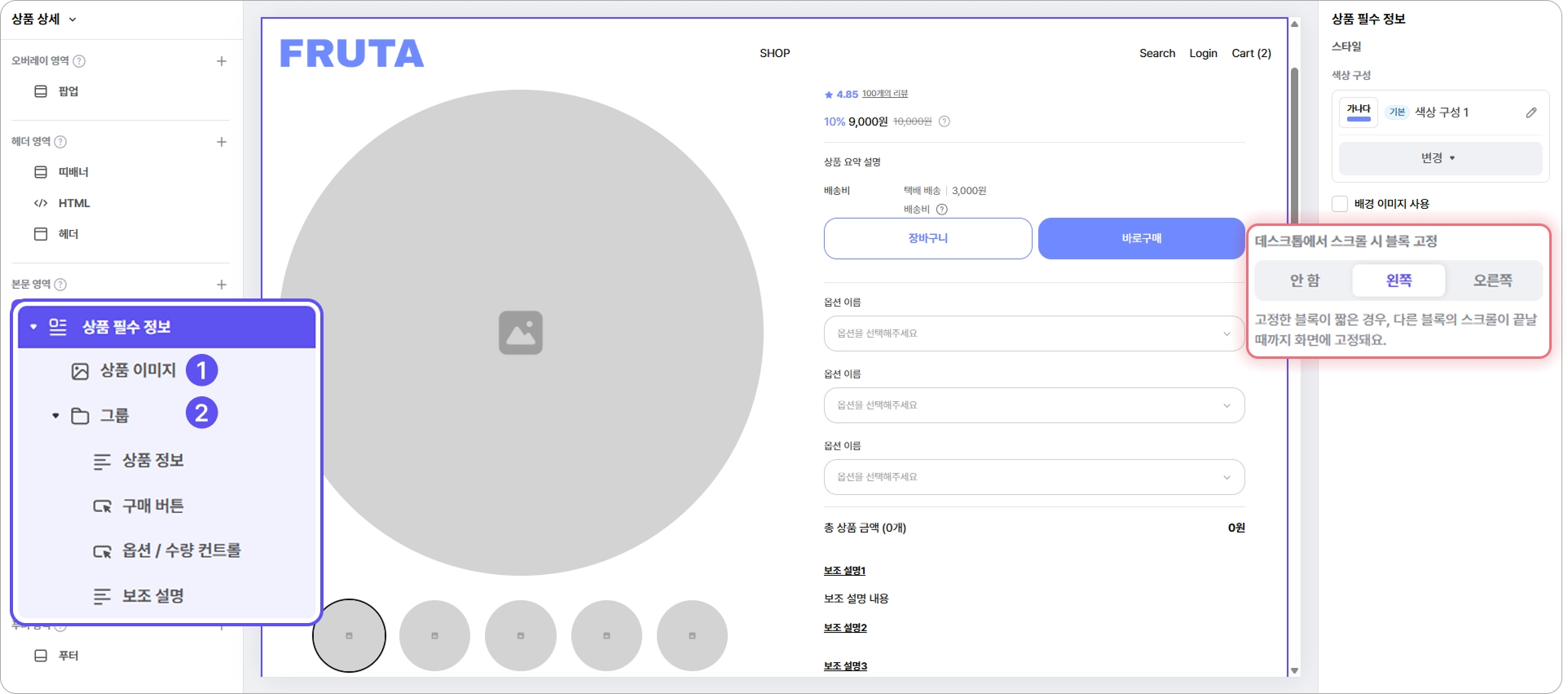This screenshot has width=1568, height=694.
Task: Select 안 함 for scroll fixing
Action: point(1305,281)
